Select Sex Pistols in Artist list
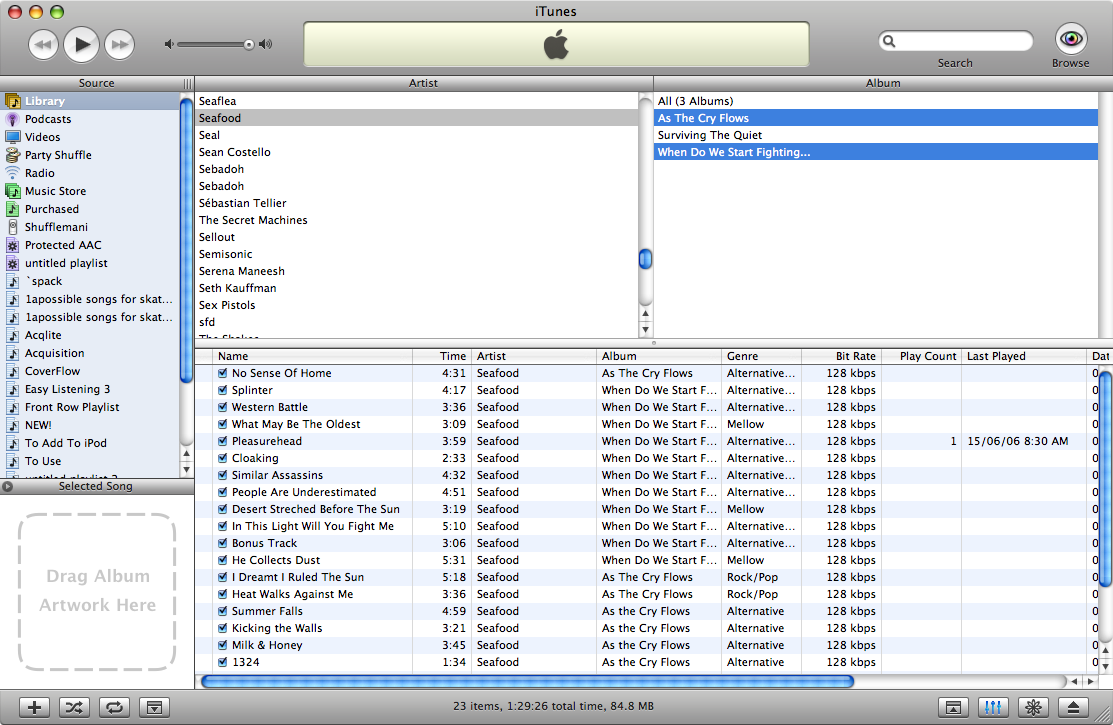 point(417,305)
